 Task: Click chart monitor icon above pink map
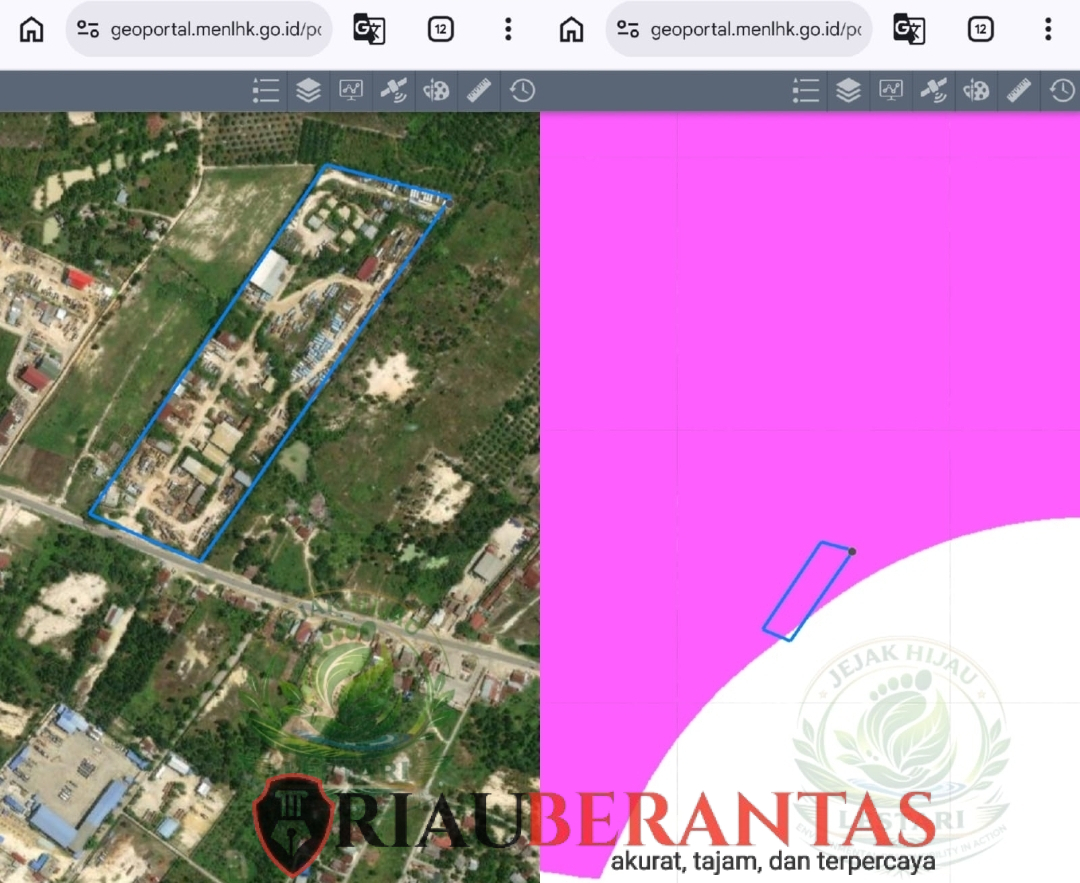click(891, 91)
